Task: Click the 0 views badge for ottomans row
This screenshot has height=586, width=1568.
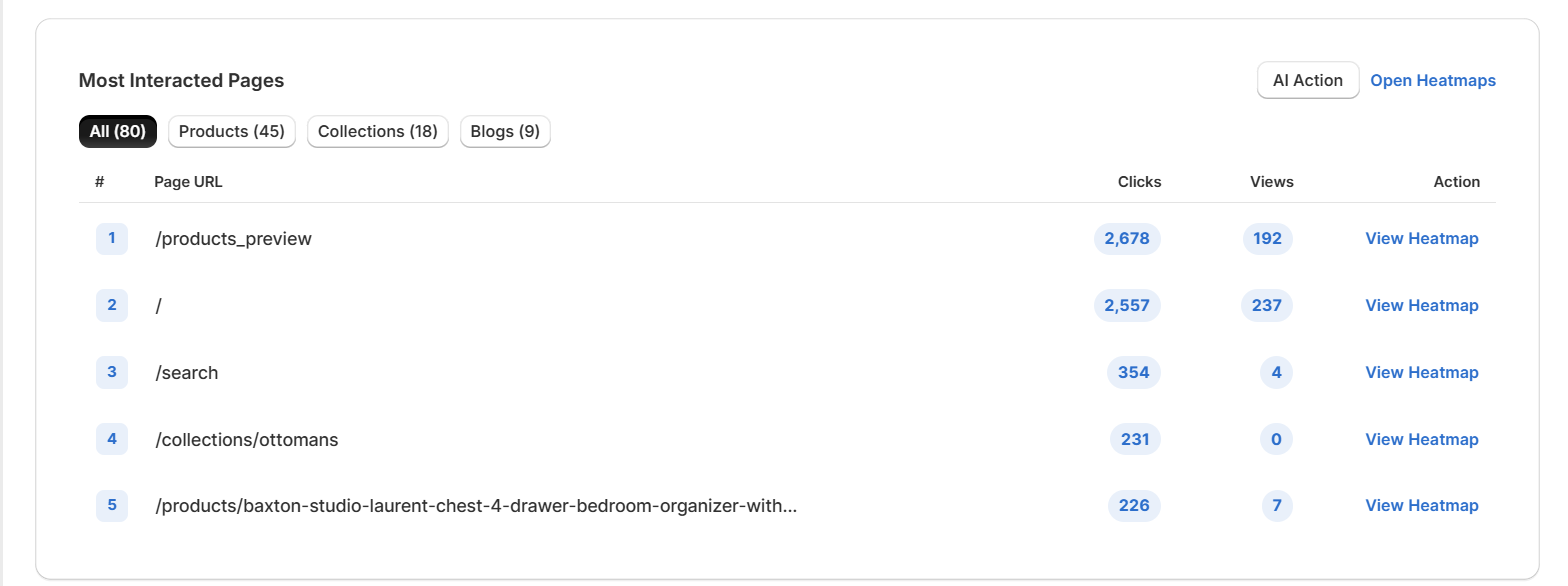Action: pyautogui.click(x=1276, y=439)
